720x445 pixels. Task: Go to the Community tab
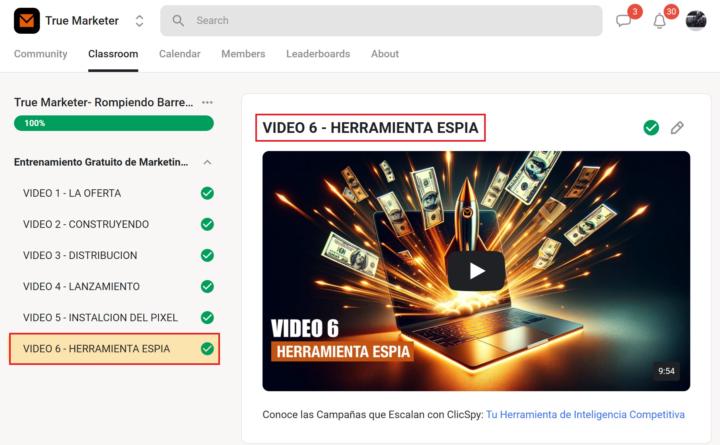click(40, 54)
